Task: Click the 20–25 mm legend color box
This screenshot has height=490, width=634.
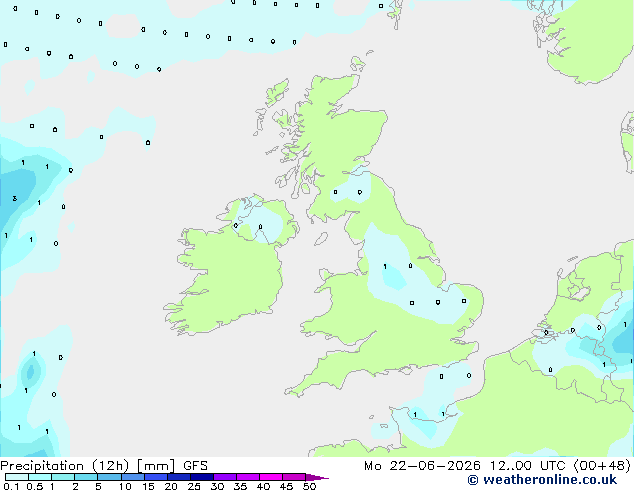Action: click(x=179, y=477)
